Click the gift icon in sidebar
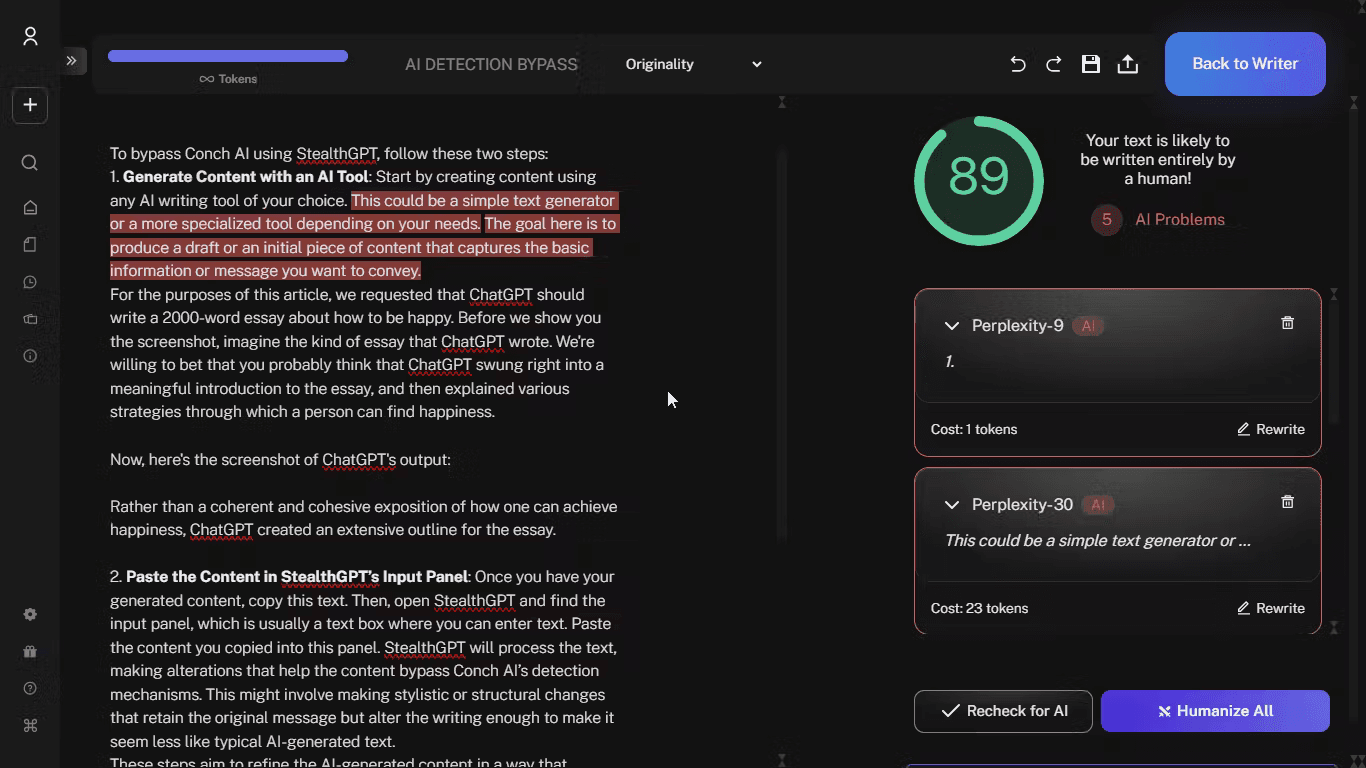 pyautogui.click(x=30, y=652)
